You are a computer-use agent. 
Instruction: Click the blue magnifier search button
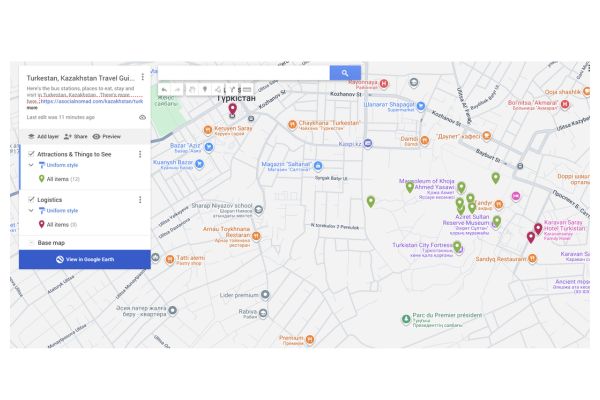pyautogui.click(x=345, y=73)
